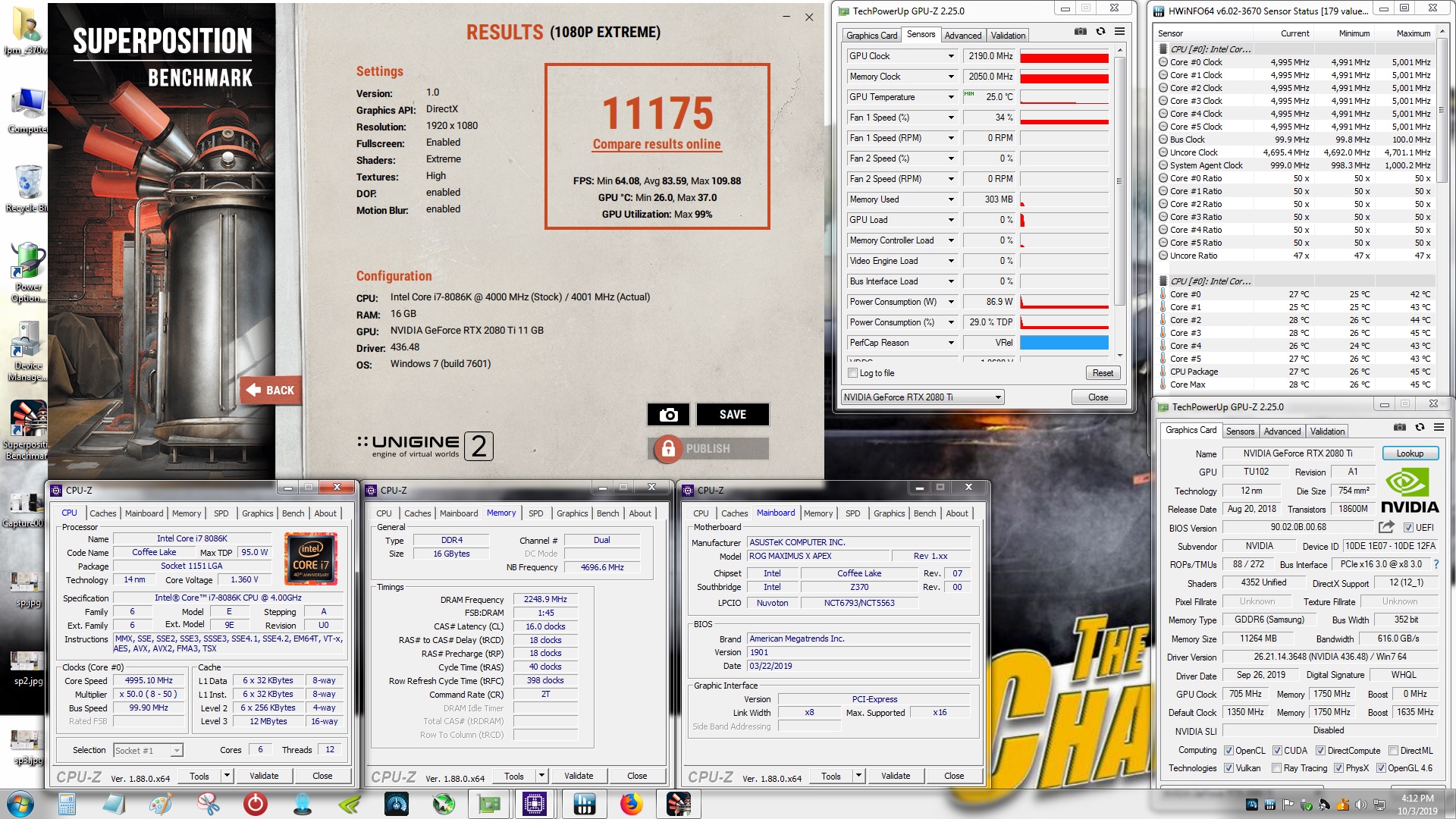Switch to Validation tab in GPU-Z Sensors window

pos(1008,36)
